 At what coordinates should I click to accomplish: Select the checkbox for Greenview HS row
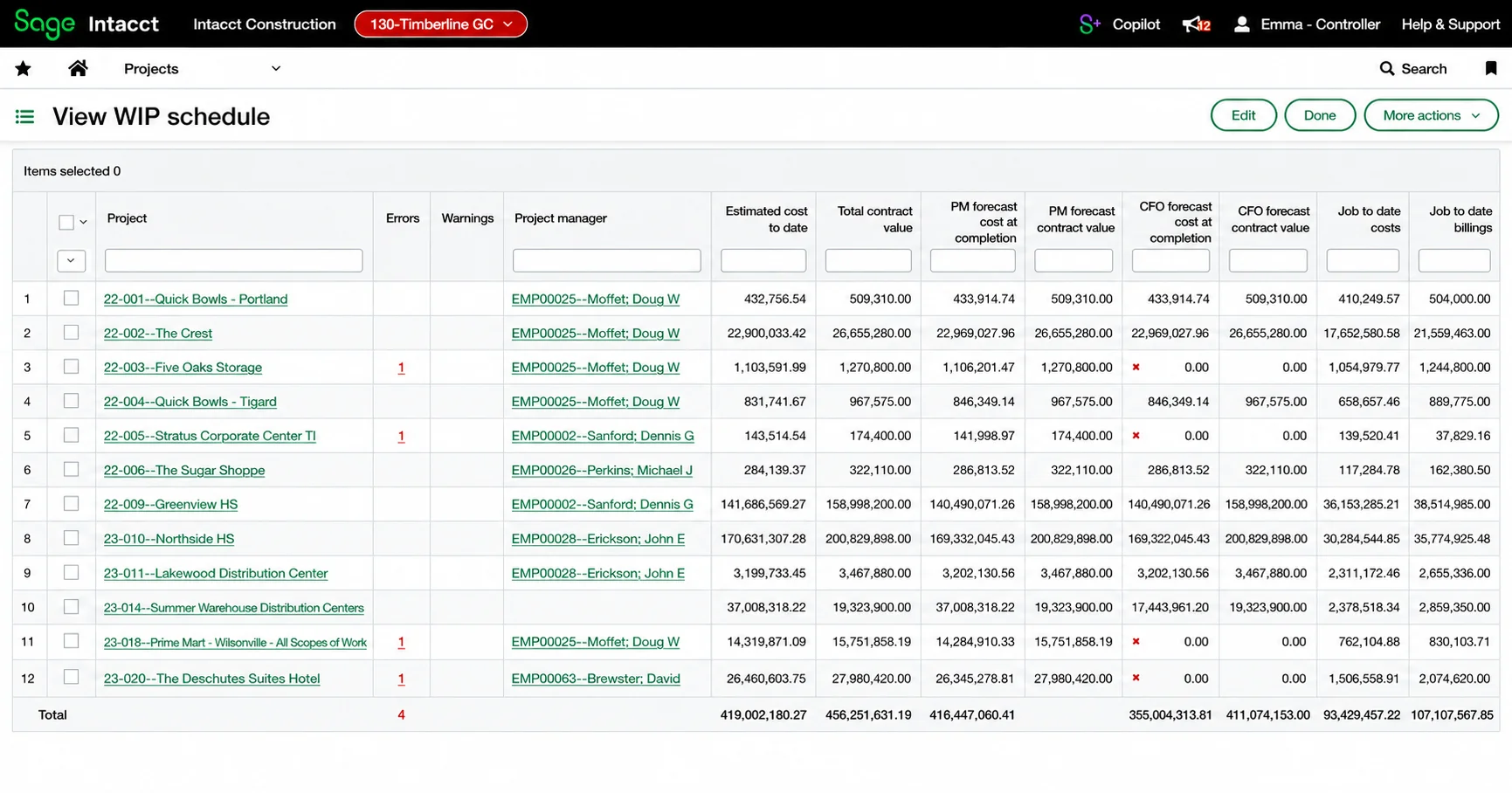pos(71,503)
